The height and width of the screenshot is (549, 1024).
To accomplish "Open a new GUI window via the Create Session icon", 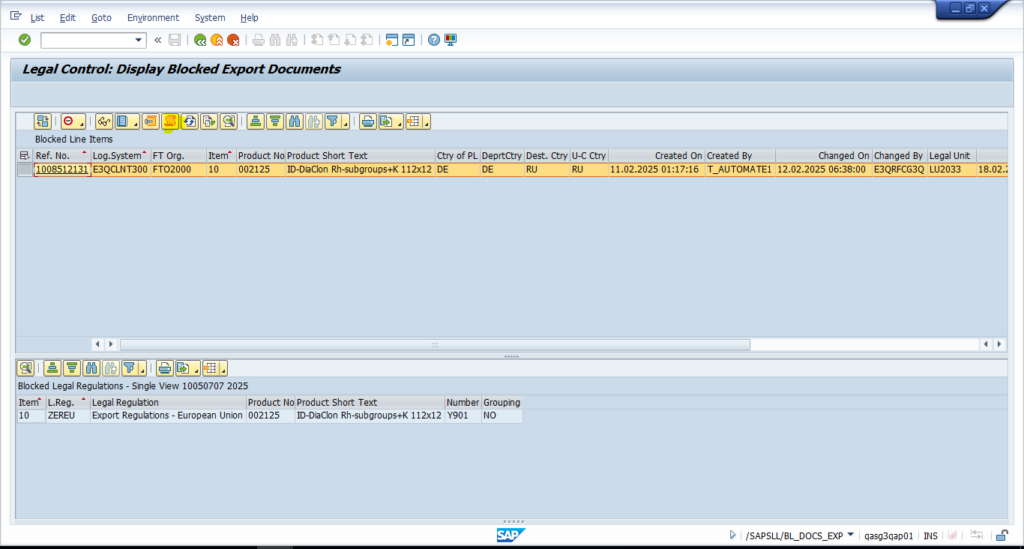I will pos(391,40).
